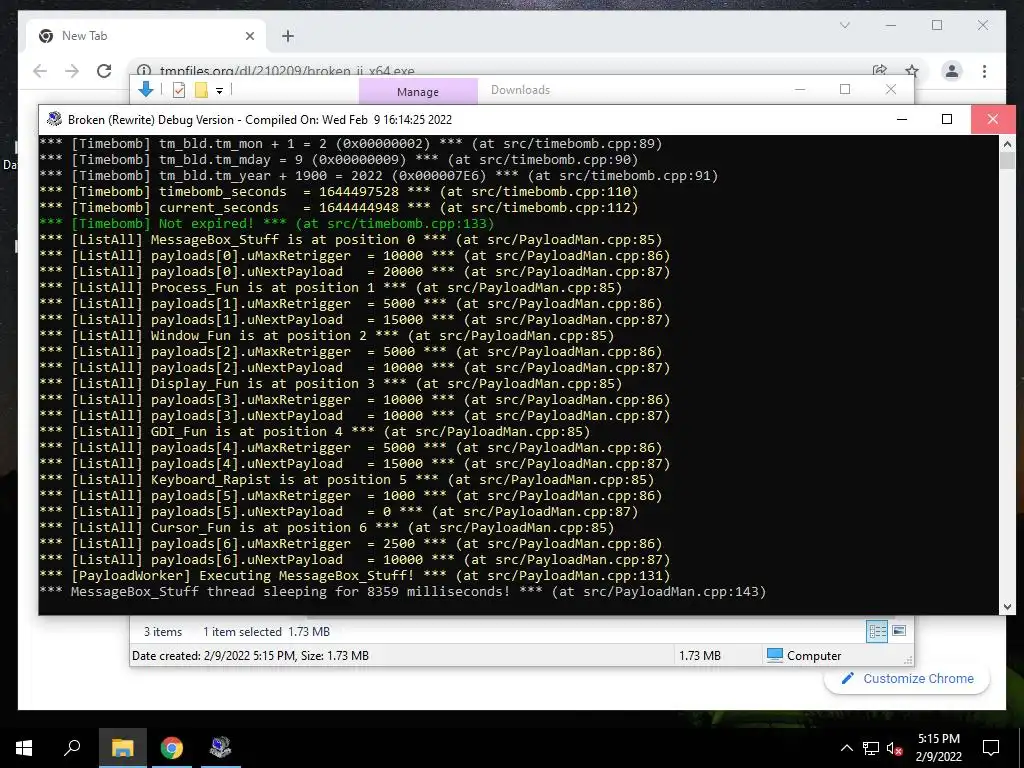Screen dimensions: 1024x768
Task: Click the console scrollbar thumb
Action: point(1007,161)
